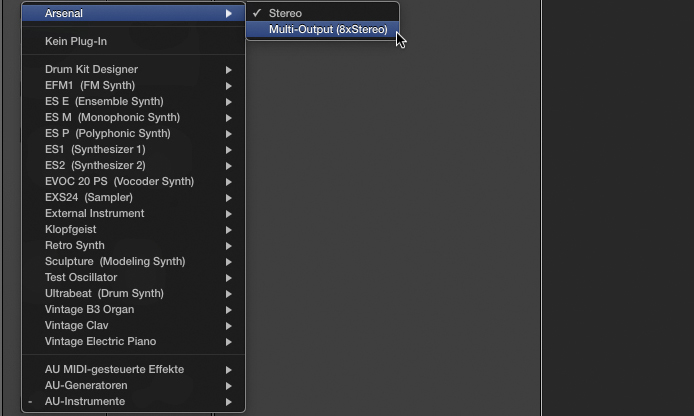
Task: Expand submenu arrow beside Arsenal
Action: (229, 14)
